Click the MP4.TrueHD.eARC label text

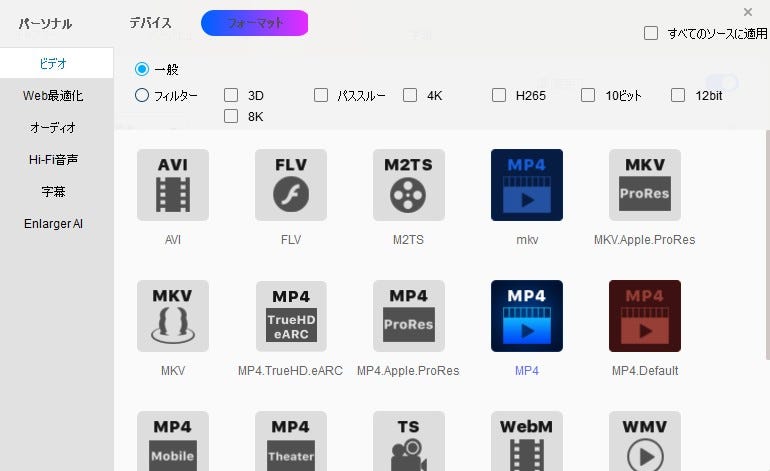tap(290, 371)
